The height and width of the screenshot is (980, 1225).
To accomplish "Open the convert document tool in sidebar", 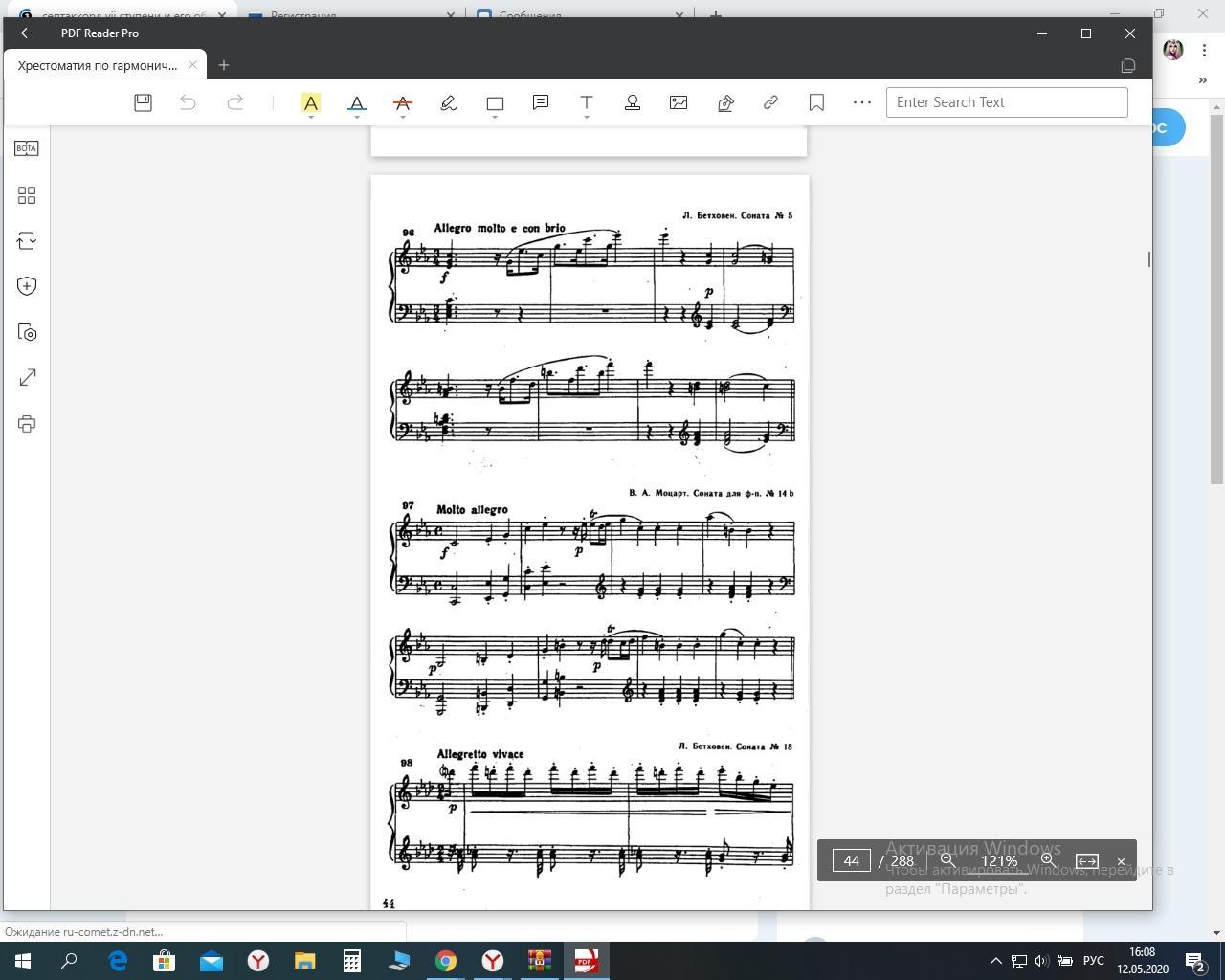I will pyautogui.click(x=27, y=241).
